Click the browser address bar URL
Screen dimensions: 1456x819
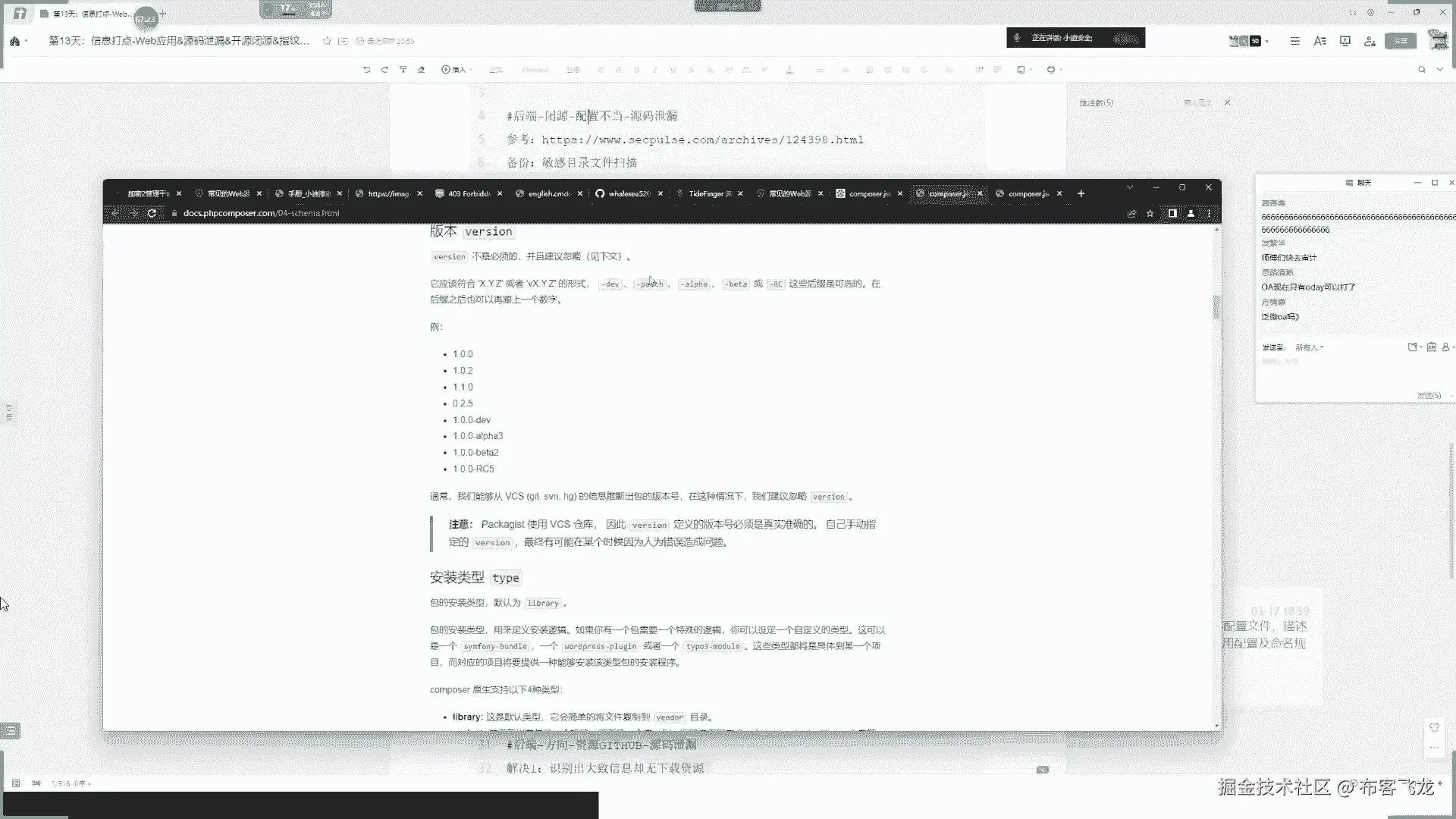(x=261, y=214)
